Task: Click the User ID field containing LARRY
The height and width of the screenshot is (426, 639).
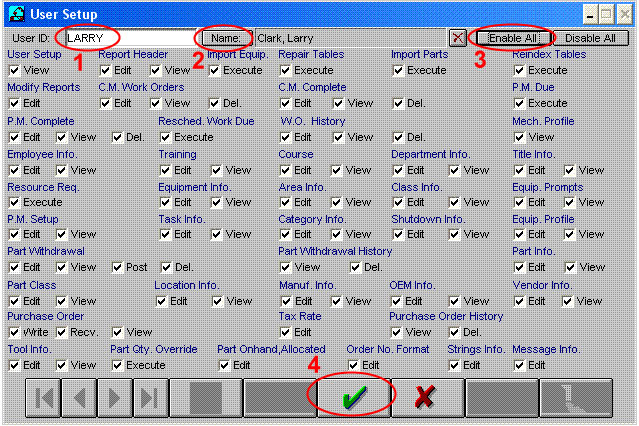Action: coord(130,38)
